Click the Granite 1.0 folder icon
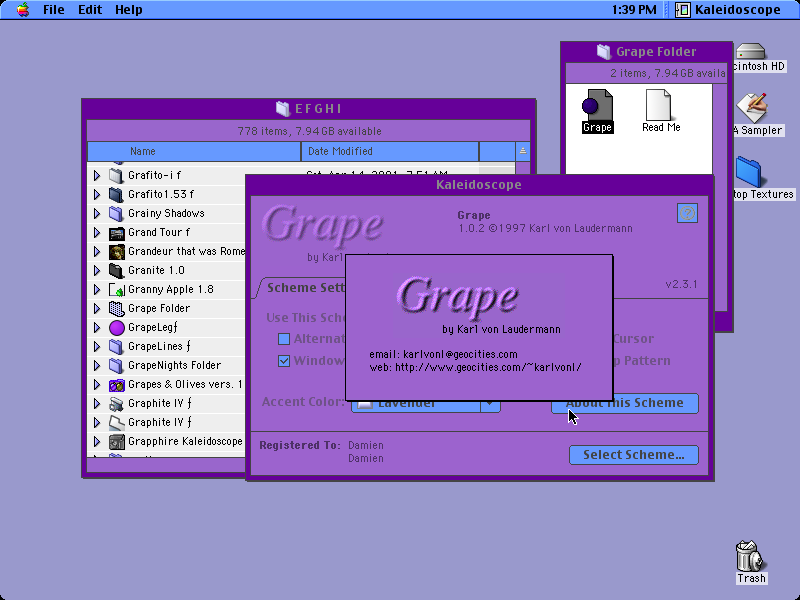This screenshot has height=600, width=800. pyautogui.click(x=116, y=270)
